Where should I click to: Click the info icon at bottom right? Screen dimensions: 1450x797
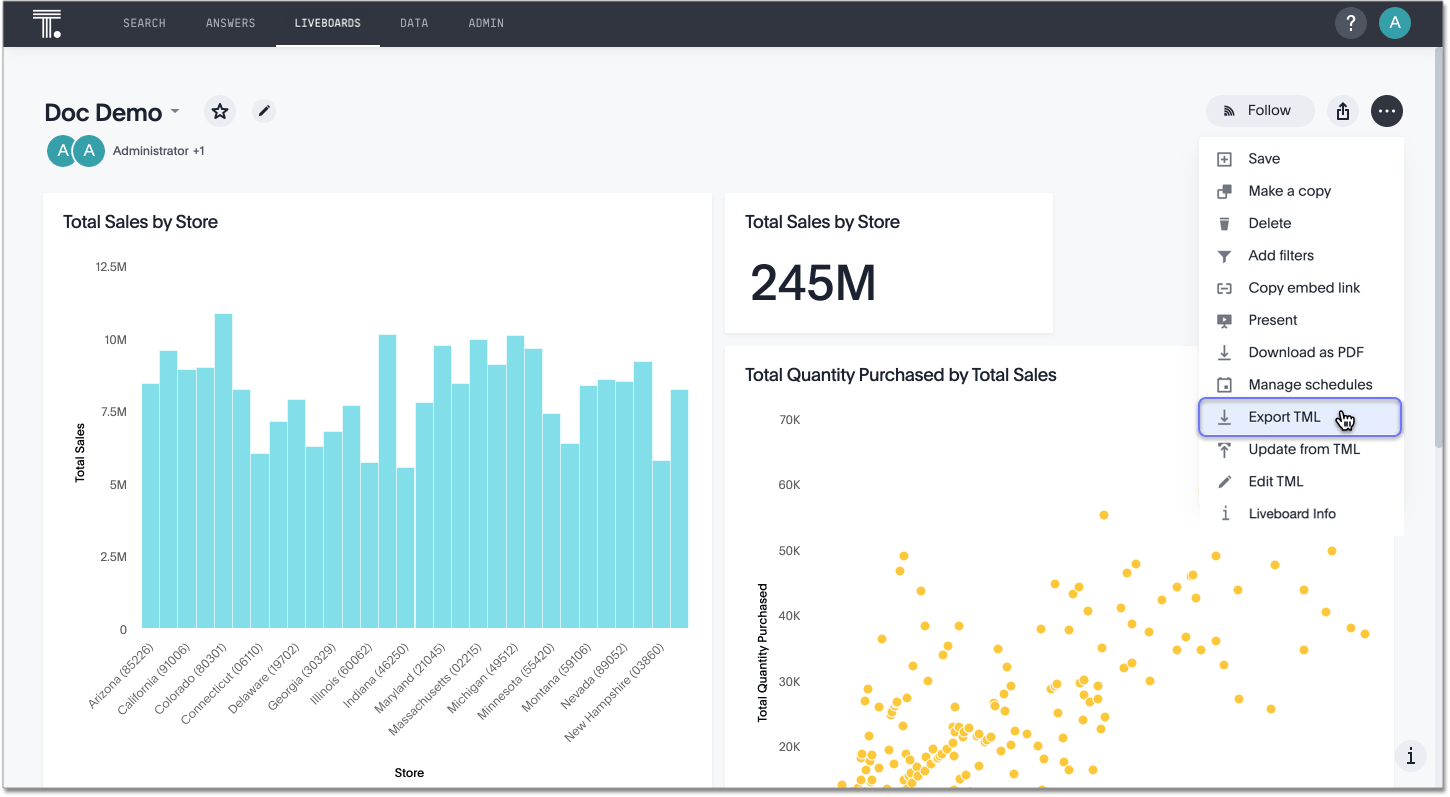click(x=1410, y=756)
